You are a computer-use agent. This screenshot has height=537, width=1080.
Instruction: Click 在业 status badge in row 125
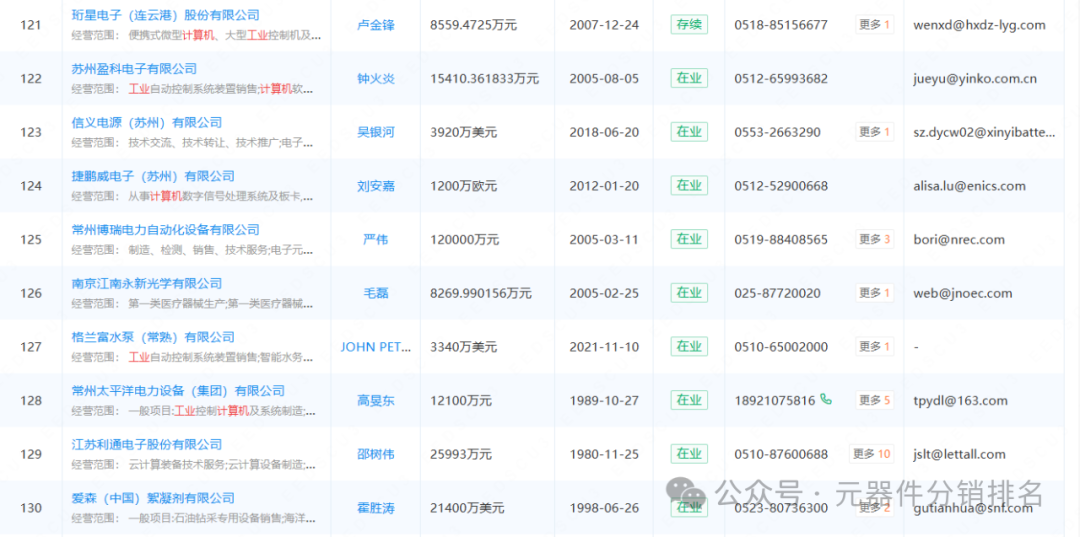689,240
